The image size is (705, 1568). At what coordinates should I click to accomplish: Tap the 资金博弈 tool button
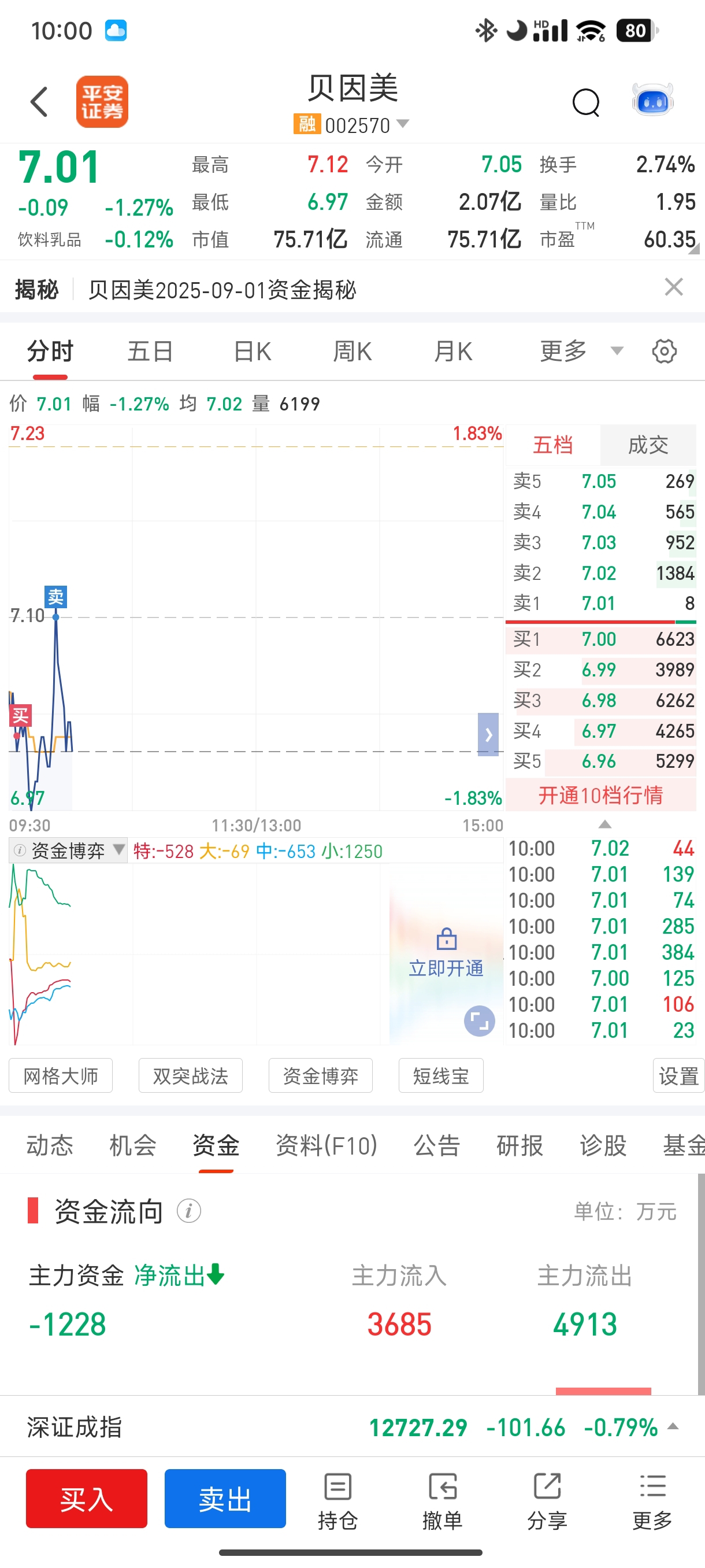pos(321,1075)
